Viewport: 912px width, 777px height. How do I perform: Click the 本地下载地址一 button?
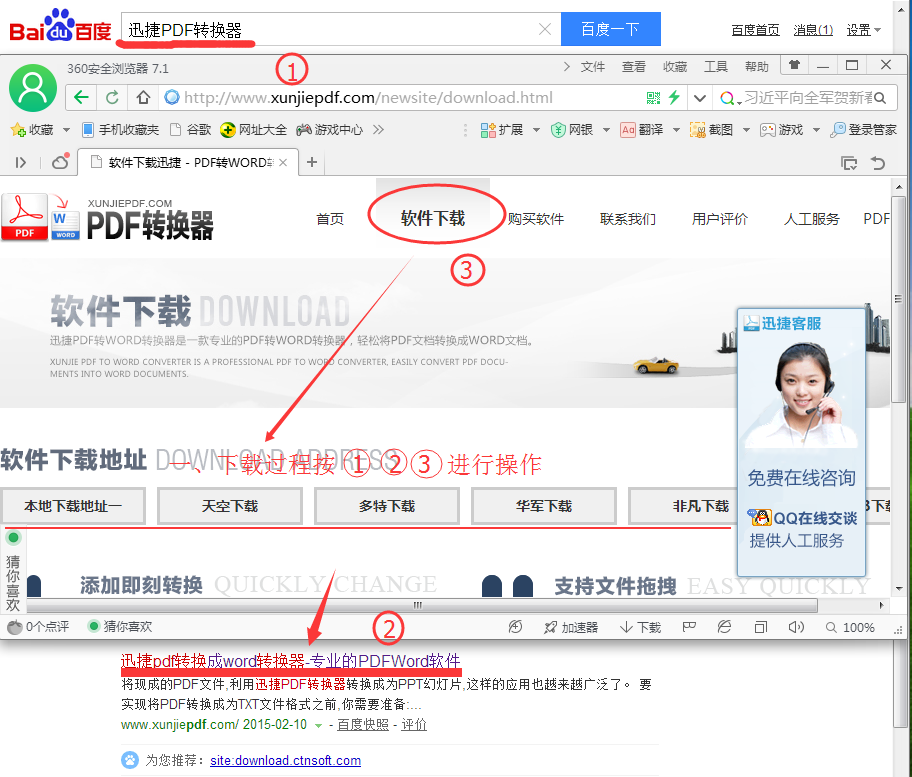(73, 506)
